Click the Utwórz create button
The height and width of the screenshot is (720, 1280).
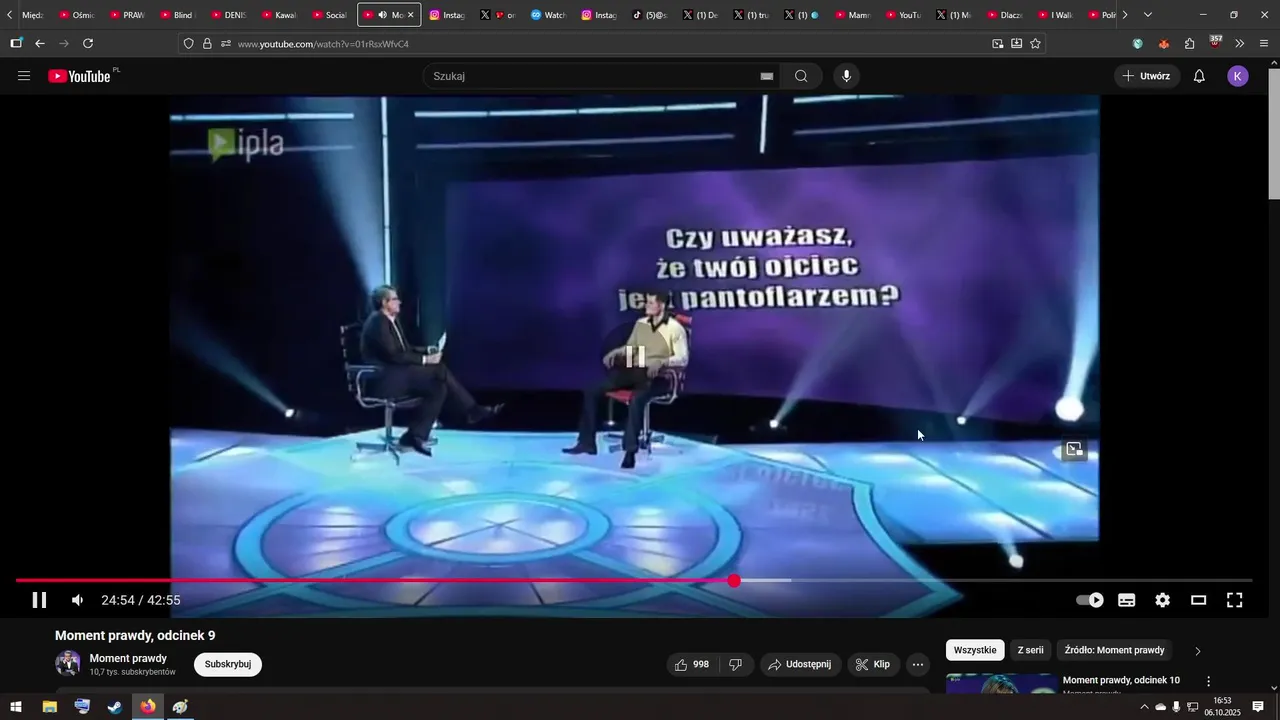pos(1147,76)
